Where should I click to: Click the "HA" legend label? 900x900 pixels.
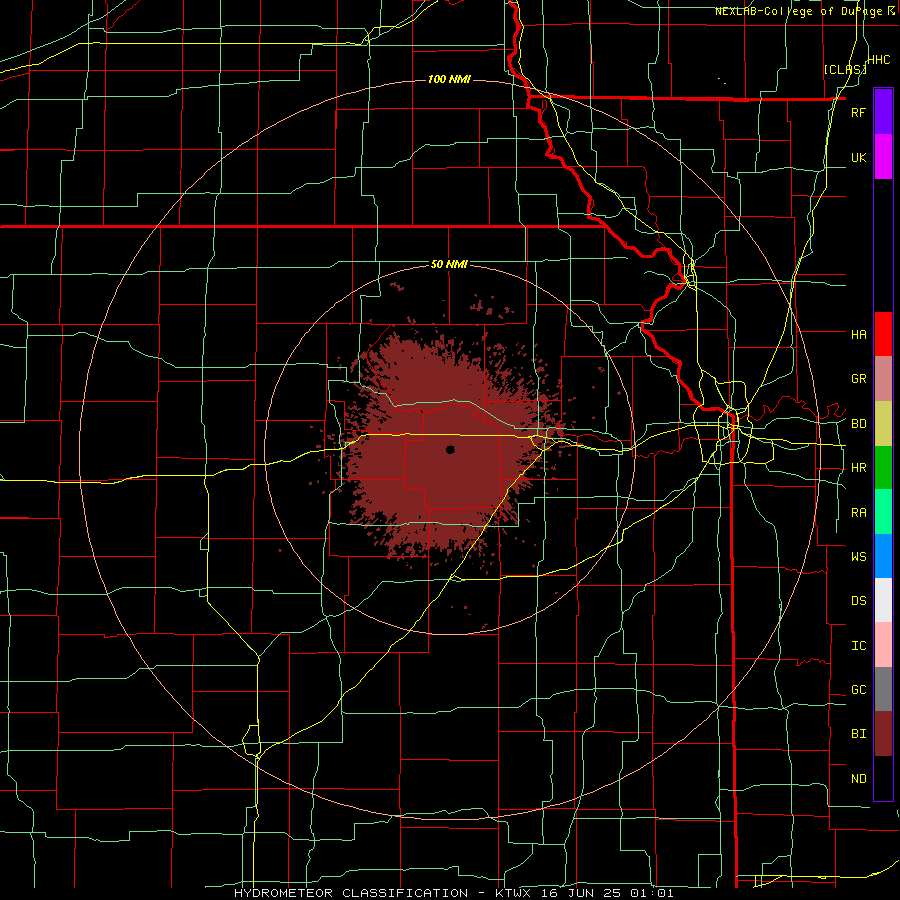[x=858, y=335]
